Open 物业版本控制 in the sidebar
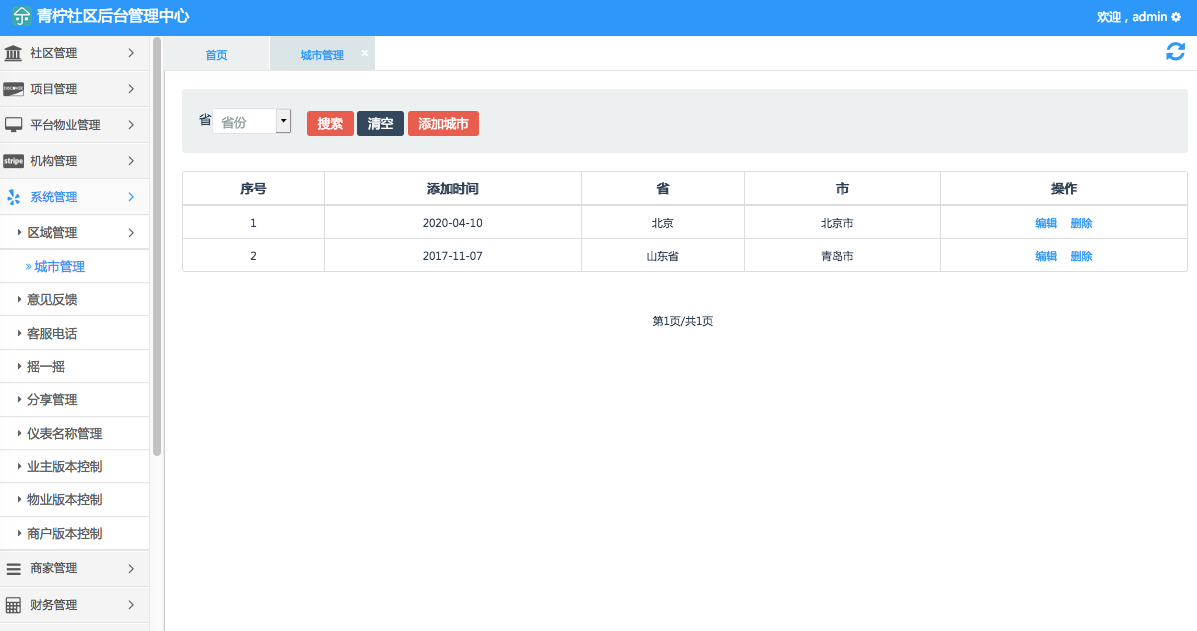This screenshot has width=1197, height=631. click(64, 500)
